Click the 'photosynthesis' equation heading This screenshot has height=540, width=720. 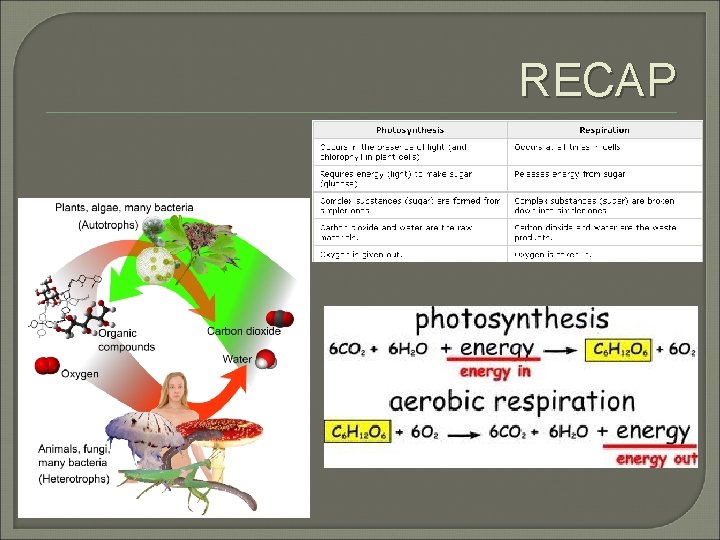pyautogui.click(x=512, y=320)
